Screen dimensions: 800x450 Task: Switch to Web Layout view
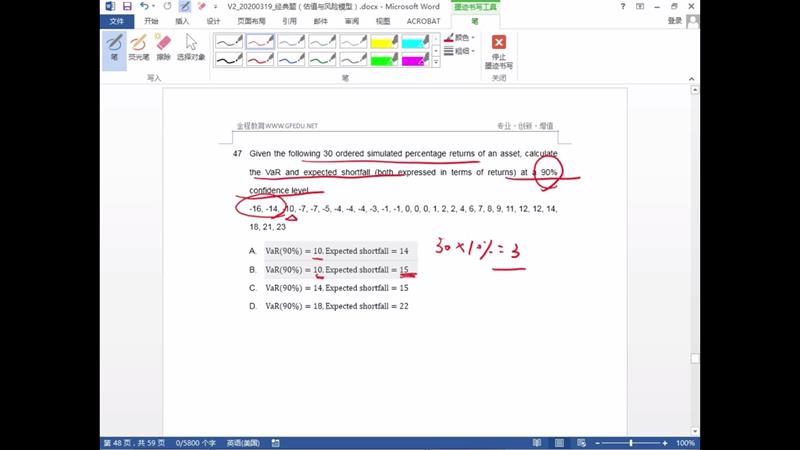click(x=581, y=443)
